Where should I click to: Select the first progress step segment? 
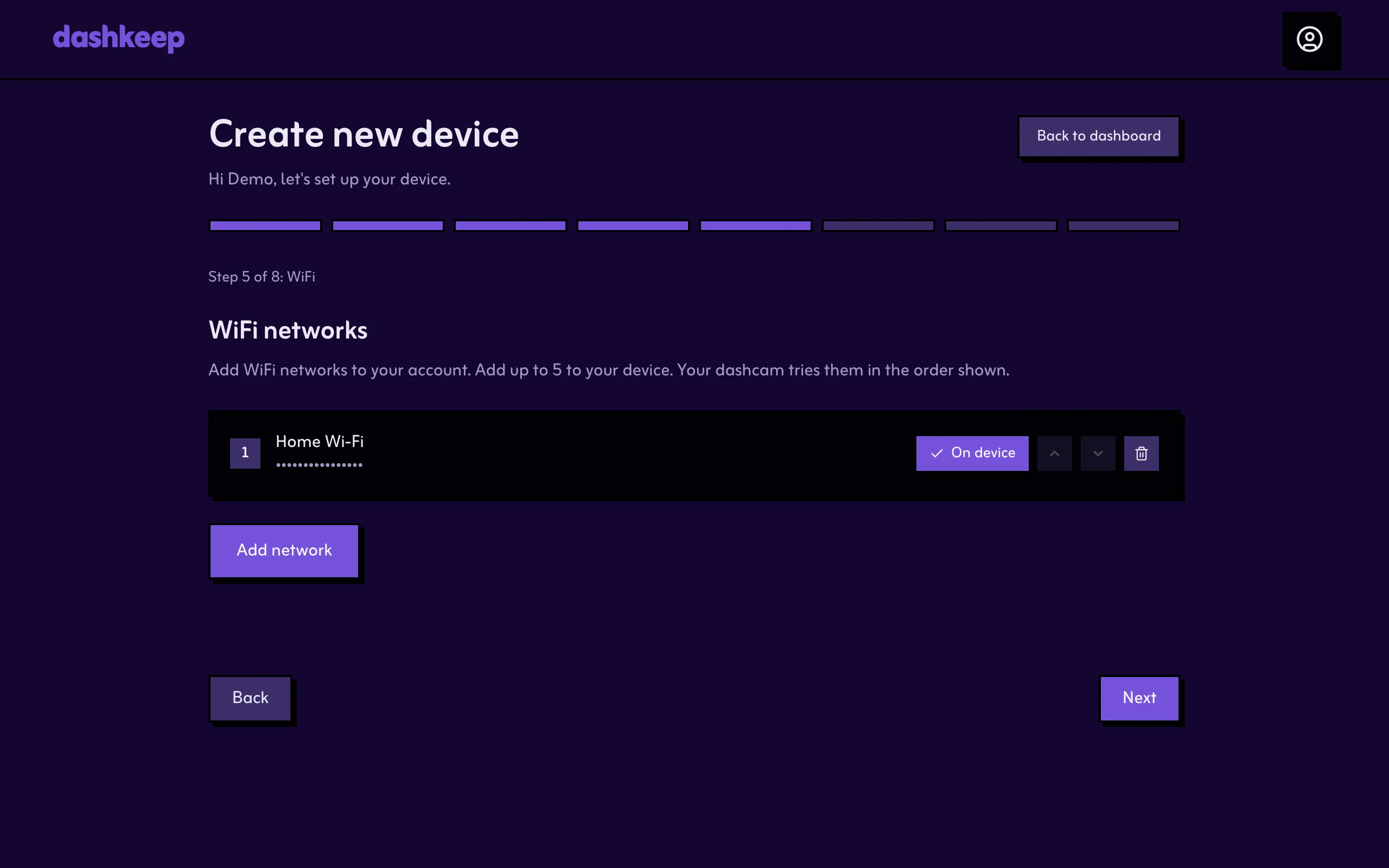[x=265, y=226]
